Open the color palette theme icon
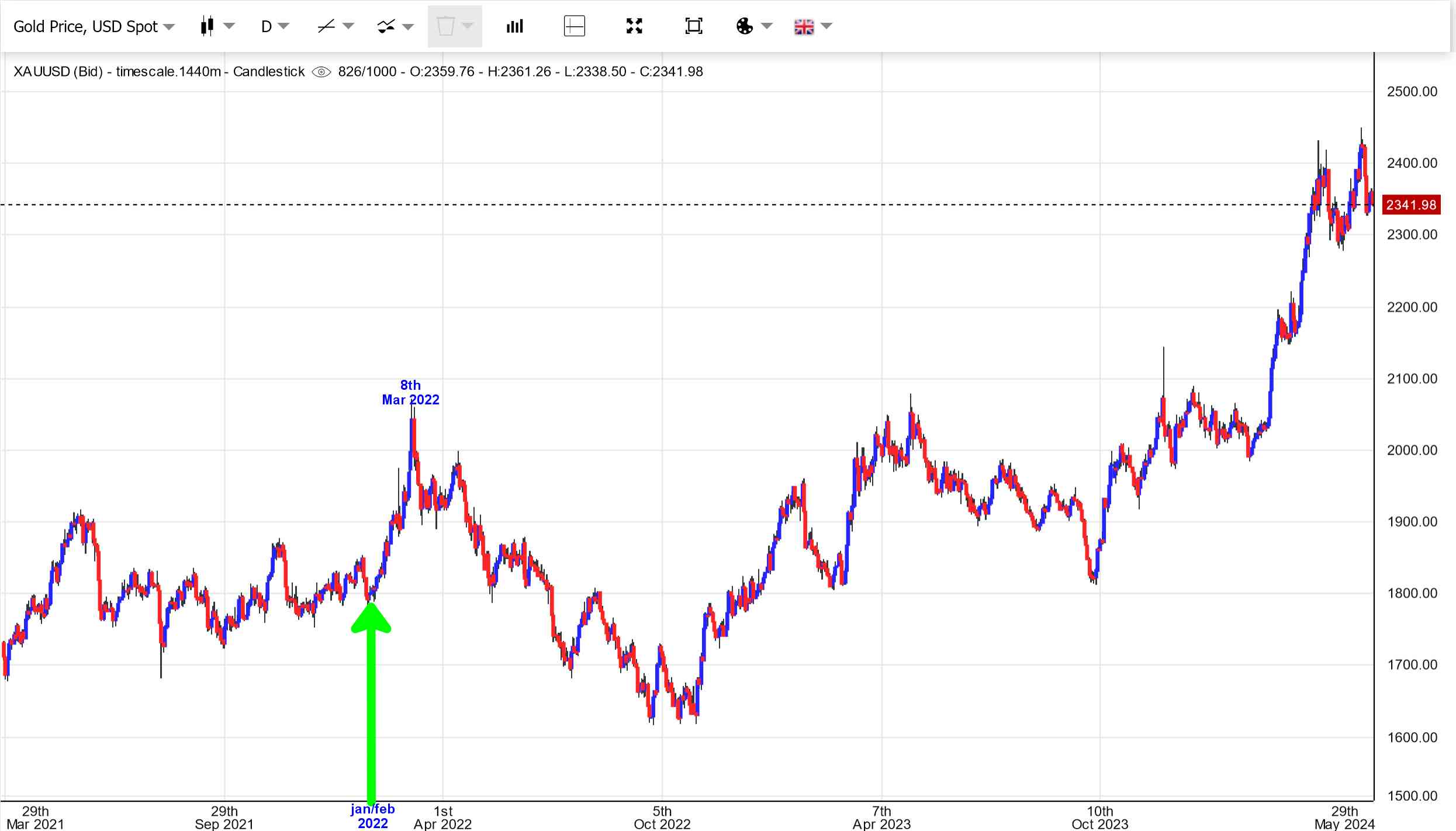Screen dimensions: 1456x831 click(x=745, y=26)
